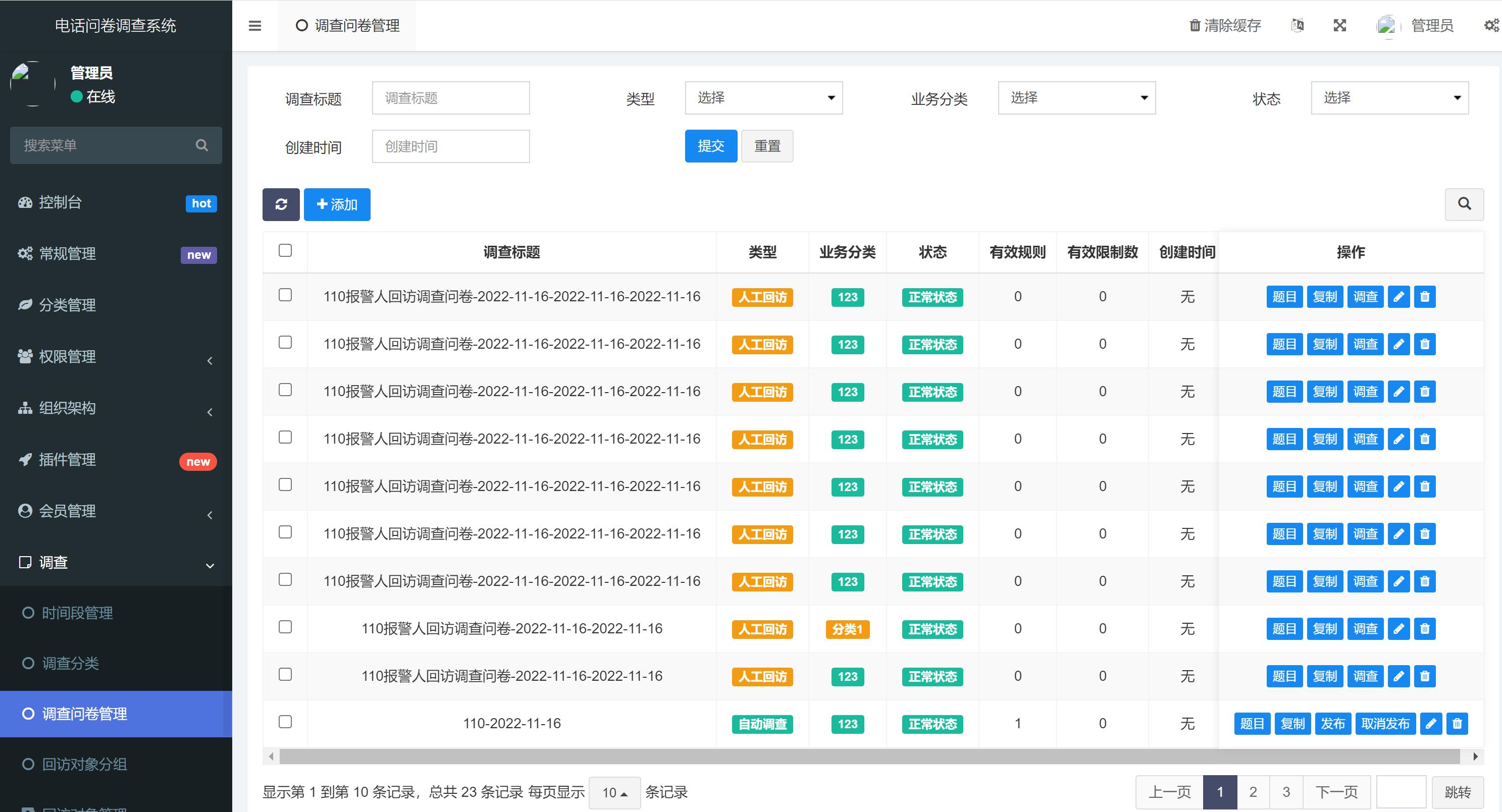Image resolution: width=1502 pixels, height=812 pixels.
Task: Check the second survey row checkbox
Action: tap(285, 343)
